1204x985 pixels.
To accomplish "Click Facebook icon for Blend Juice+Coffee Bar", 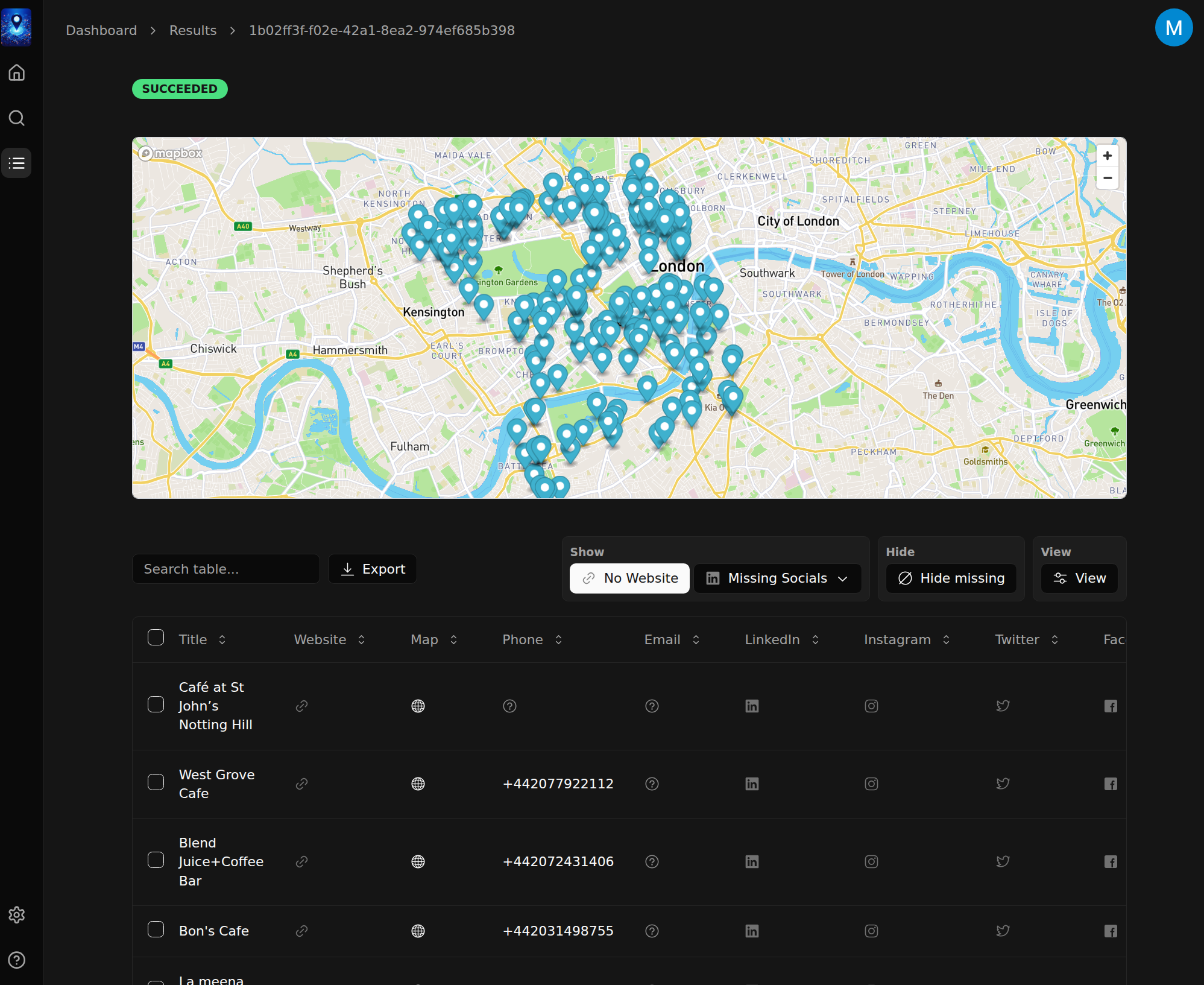I will tap(1111, 861).
